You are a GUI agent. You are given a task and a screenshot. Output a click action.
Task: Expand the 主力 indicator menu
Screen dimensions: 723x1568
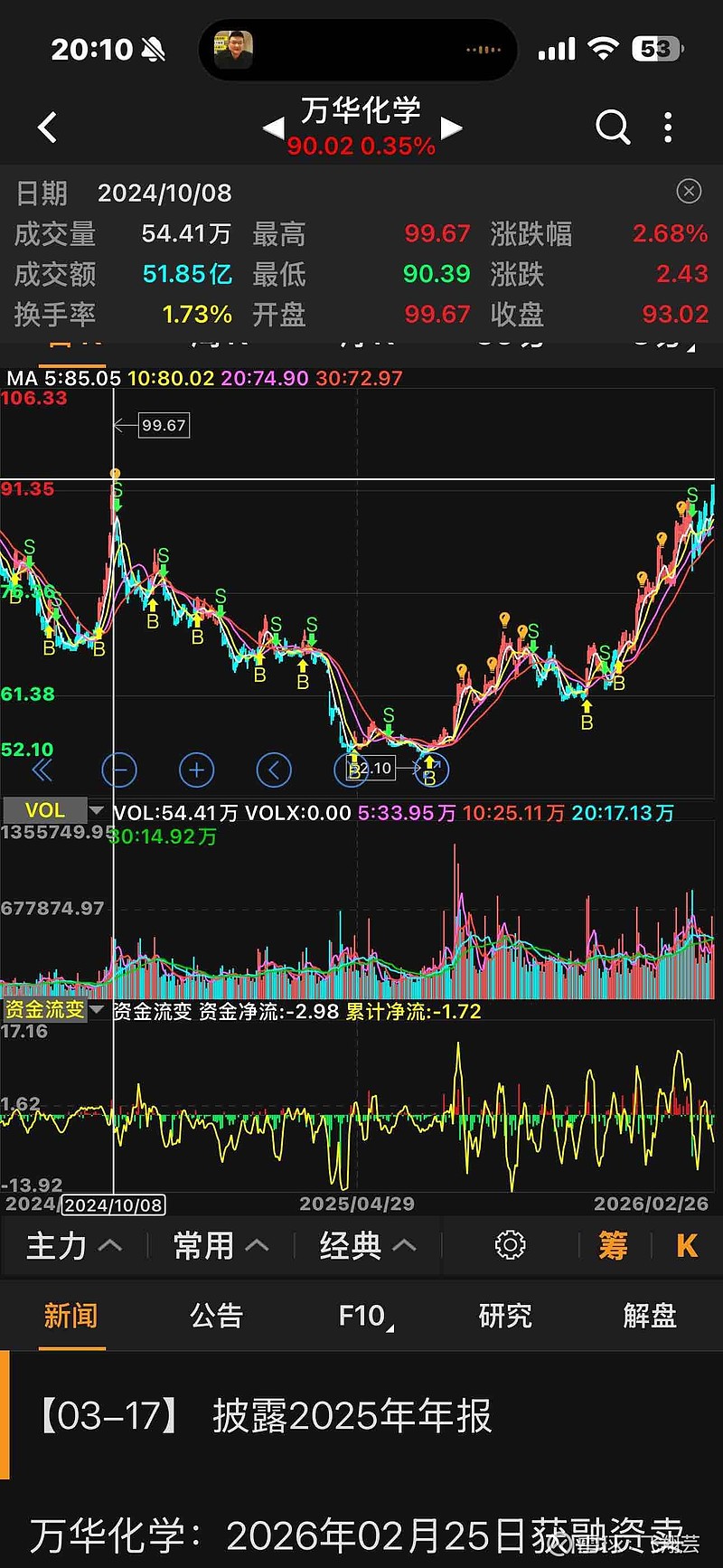click(73, 1246)
